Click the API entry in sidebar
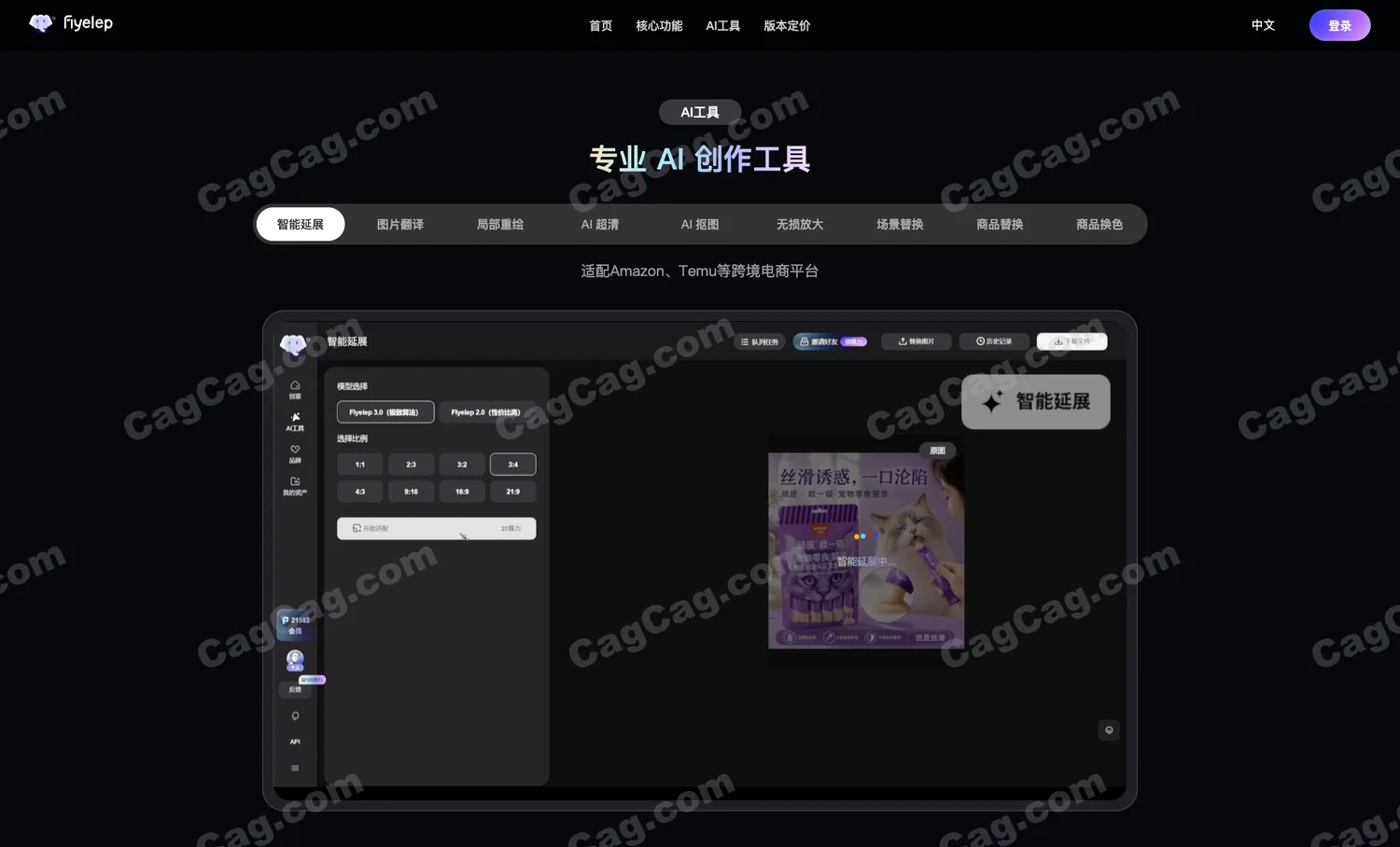 [x=295, y=742]
